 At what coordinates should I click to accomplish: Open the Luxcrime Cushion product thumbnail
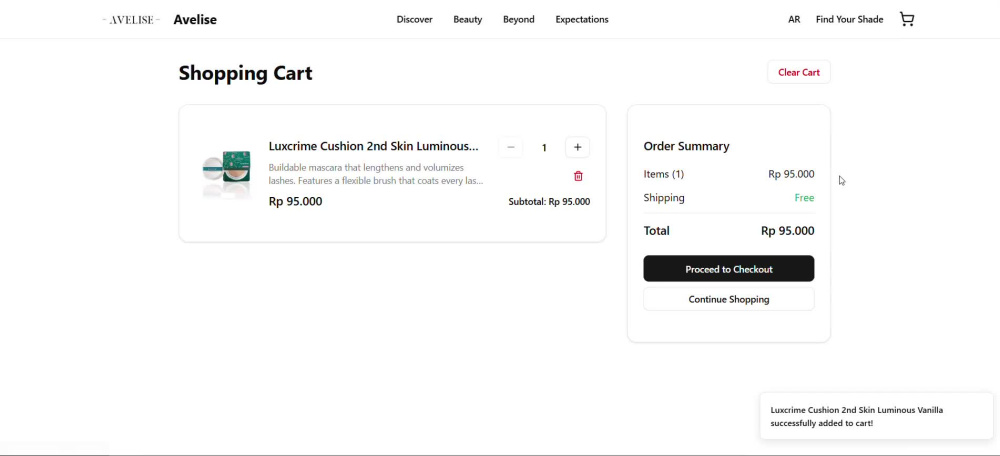(226, 173)
